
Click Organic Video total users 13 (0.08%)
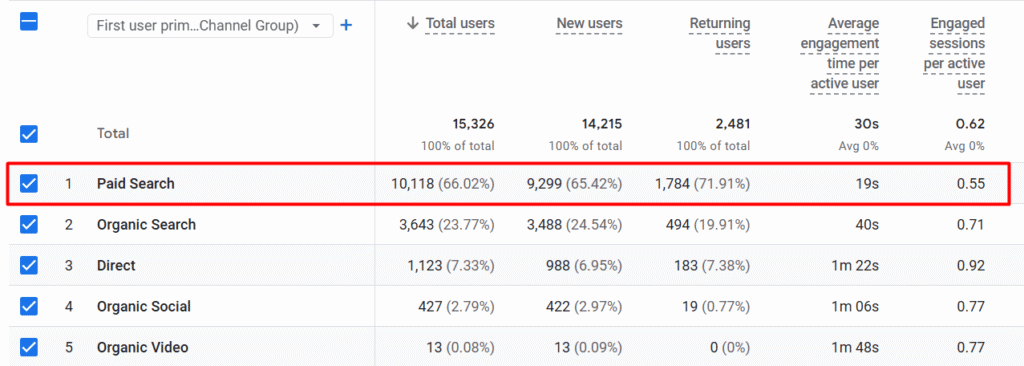460,347
